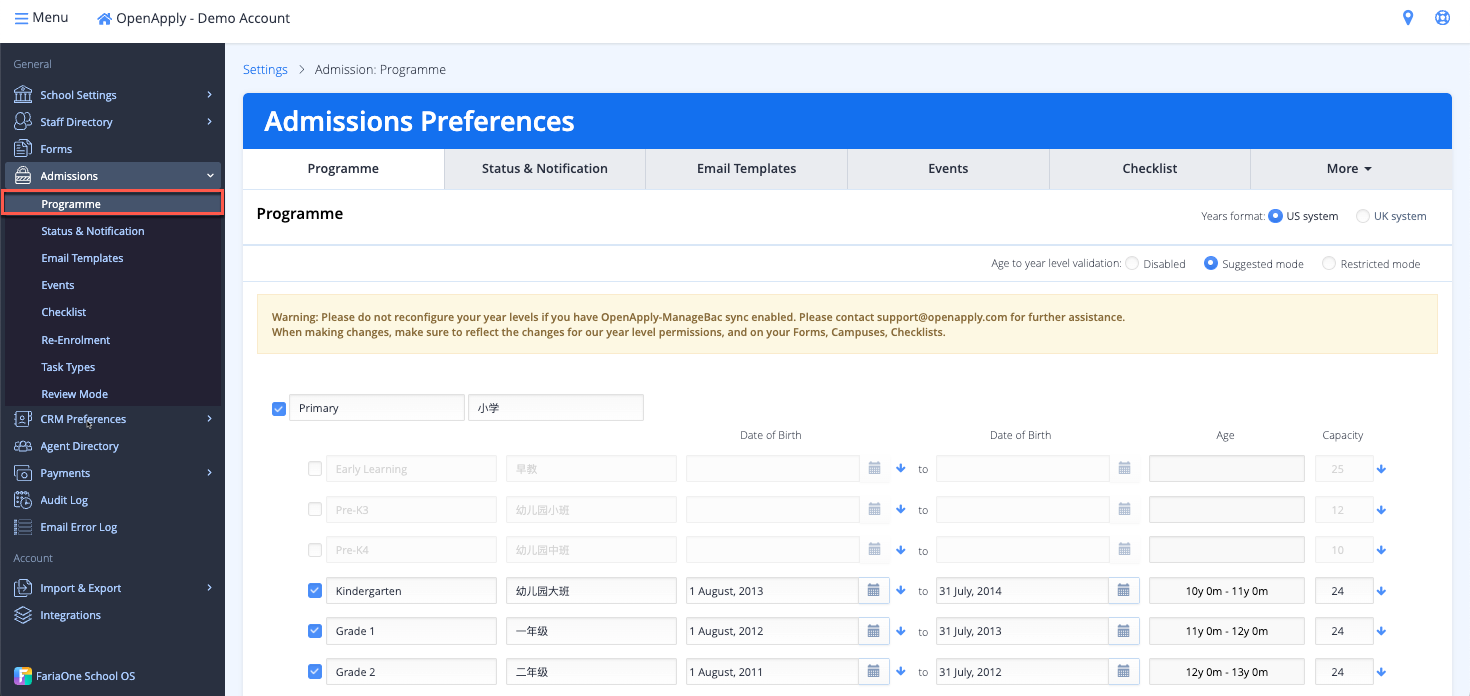Click down arrow beside Kindergarten start date
Screen dimensions: 1470x696
tap(900, 591)
